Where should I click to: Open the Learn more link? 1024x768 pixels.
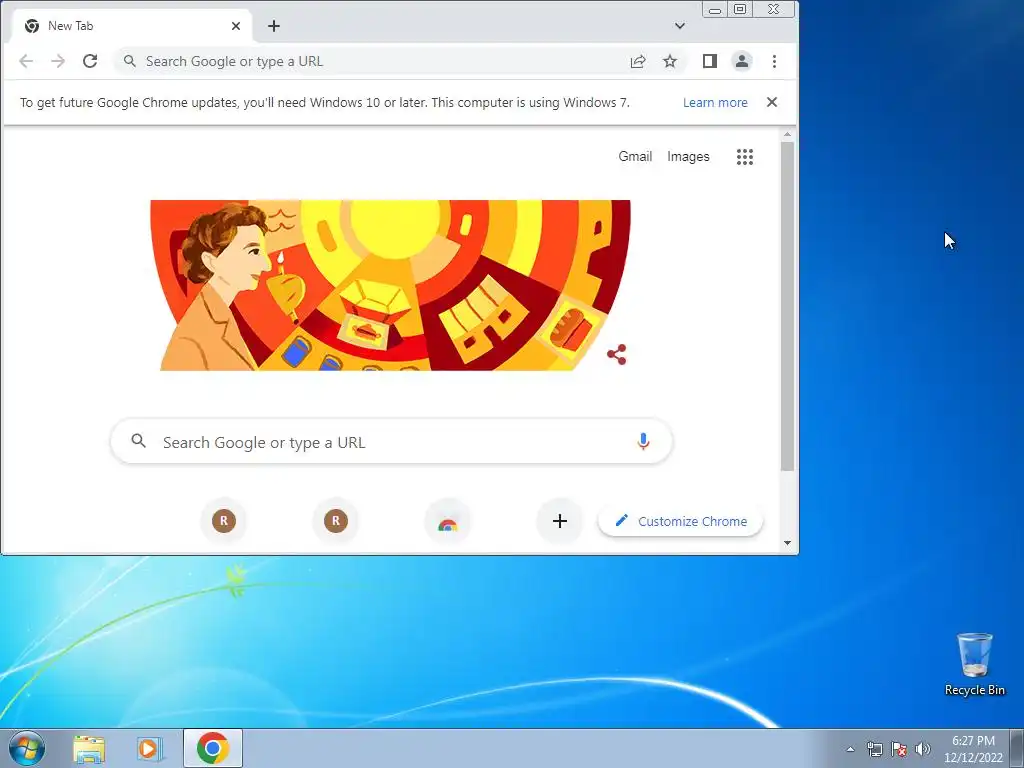pyautogui.click(x=715, y=103)
